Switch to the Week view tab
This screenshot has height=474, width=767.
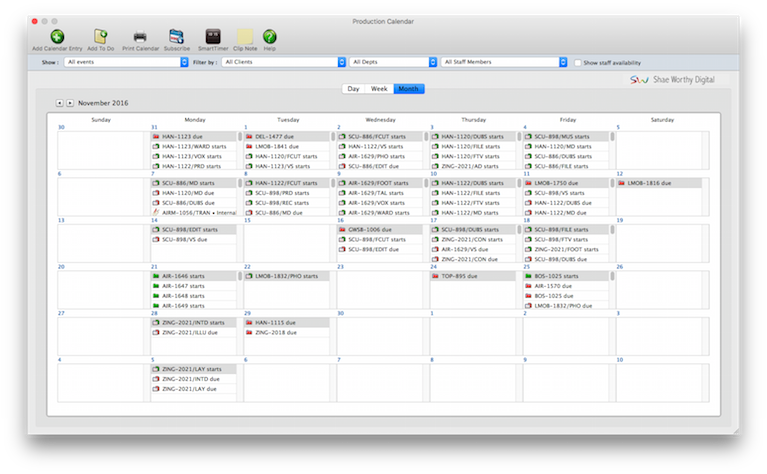pos(379,89)
